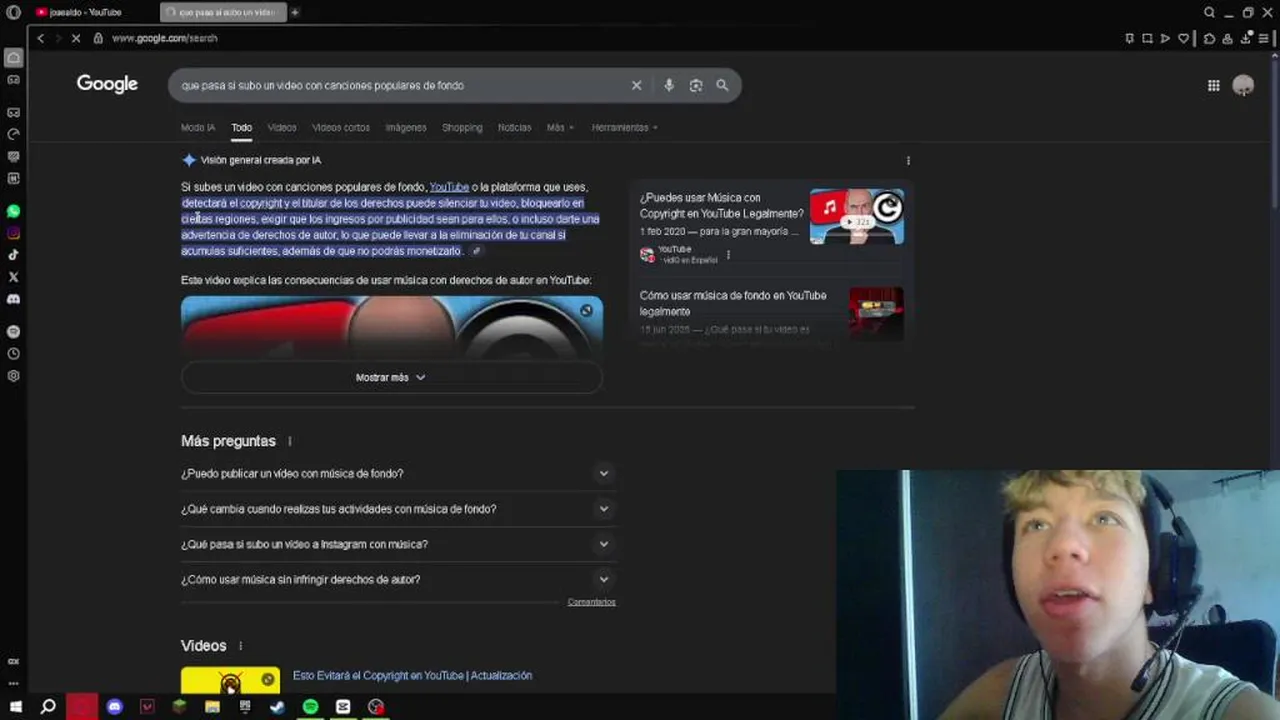Open Instagram in the Opera sidebar
Viewport: 1280px width, 720px height.
pyautogui.click(x=13, y=233)
